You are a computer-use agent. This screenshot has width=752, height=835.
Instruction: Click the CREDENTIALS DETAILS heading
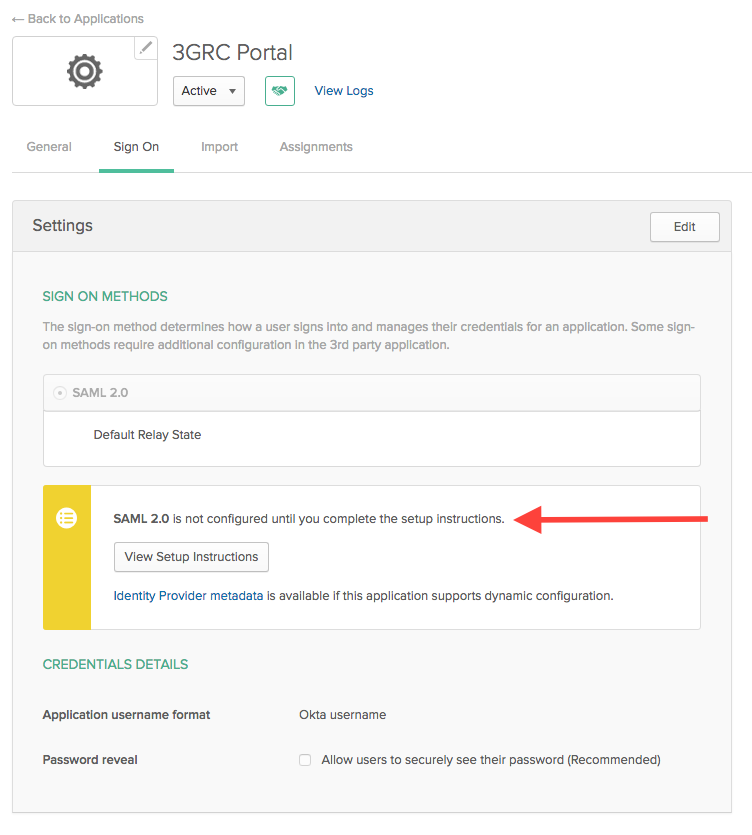coord(116,665)
